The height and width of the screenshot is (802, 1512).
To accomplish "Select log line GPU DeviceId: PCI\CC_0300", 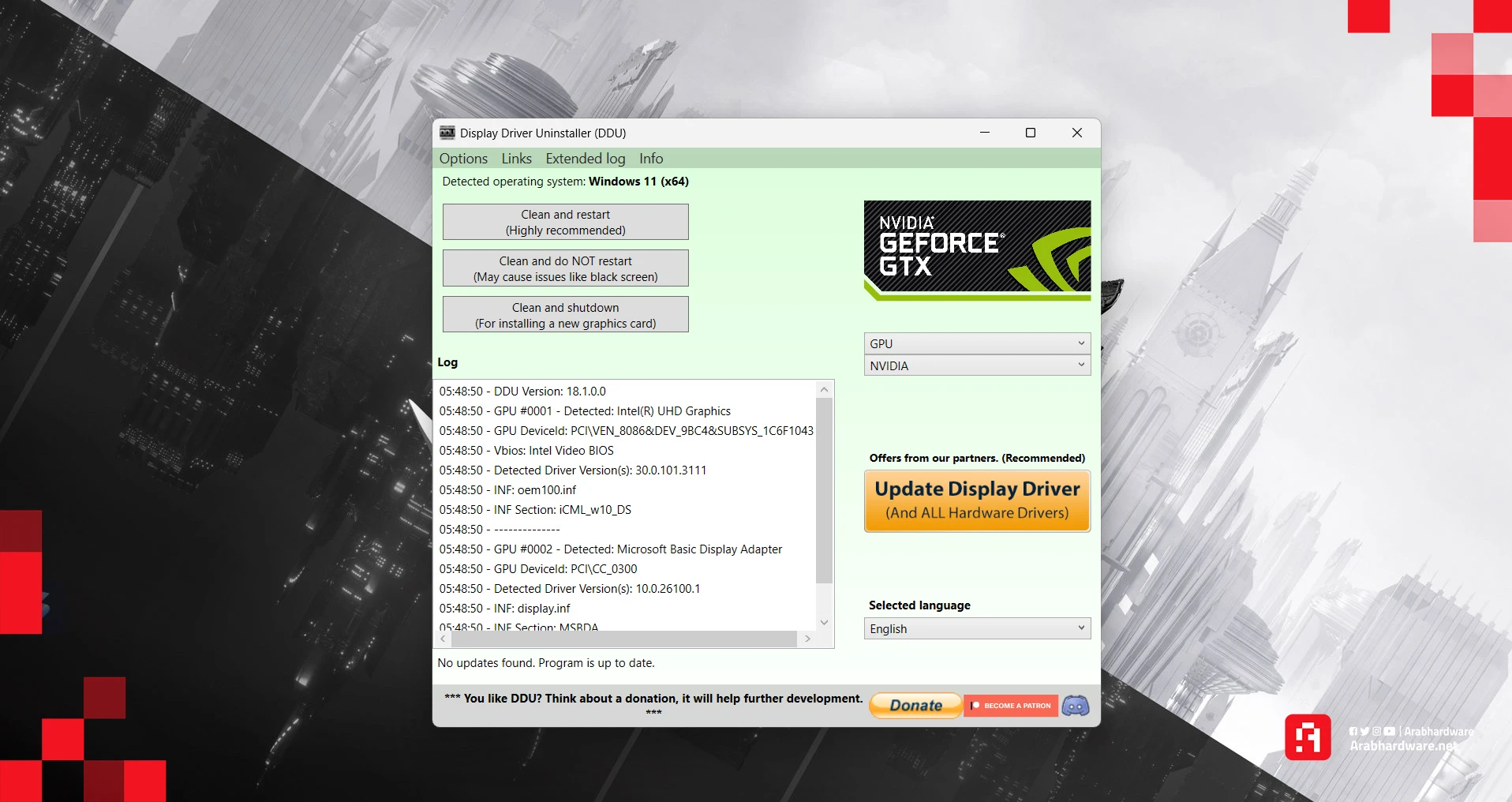I will (538, 569).
